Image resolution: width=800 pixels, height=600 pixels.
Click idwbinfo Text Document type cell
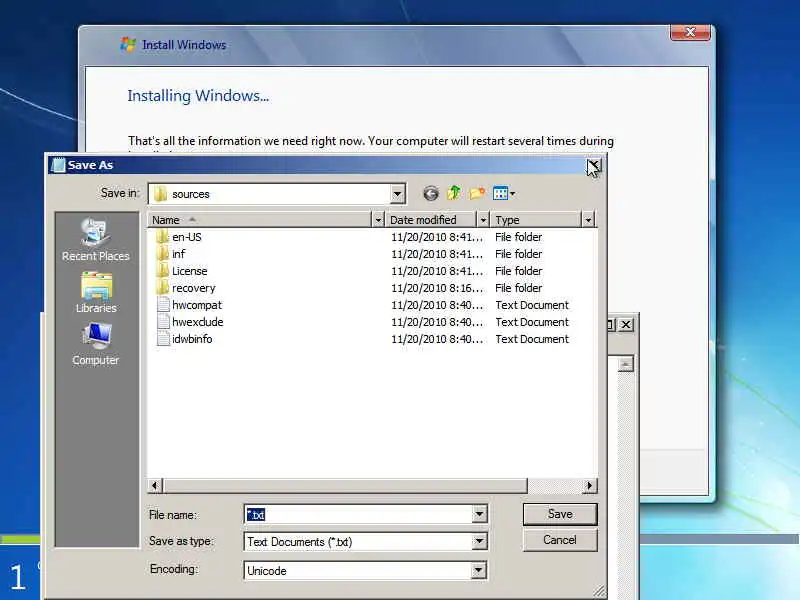532,339
